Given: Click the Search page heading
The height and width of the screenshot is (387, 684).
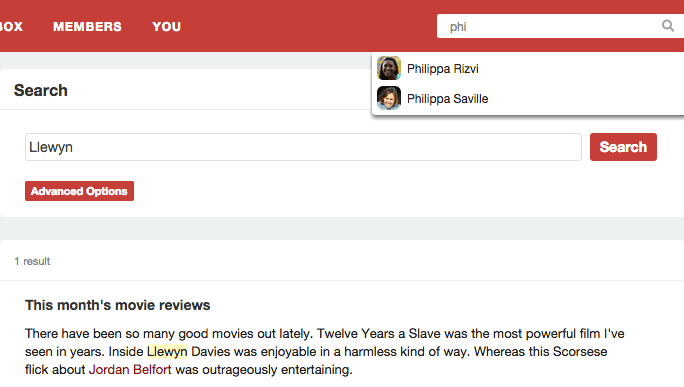Looking at the screenshot, I should [41, 90].
